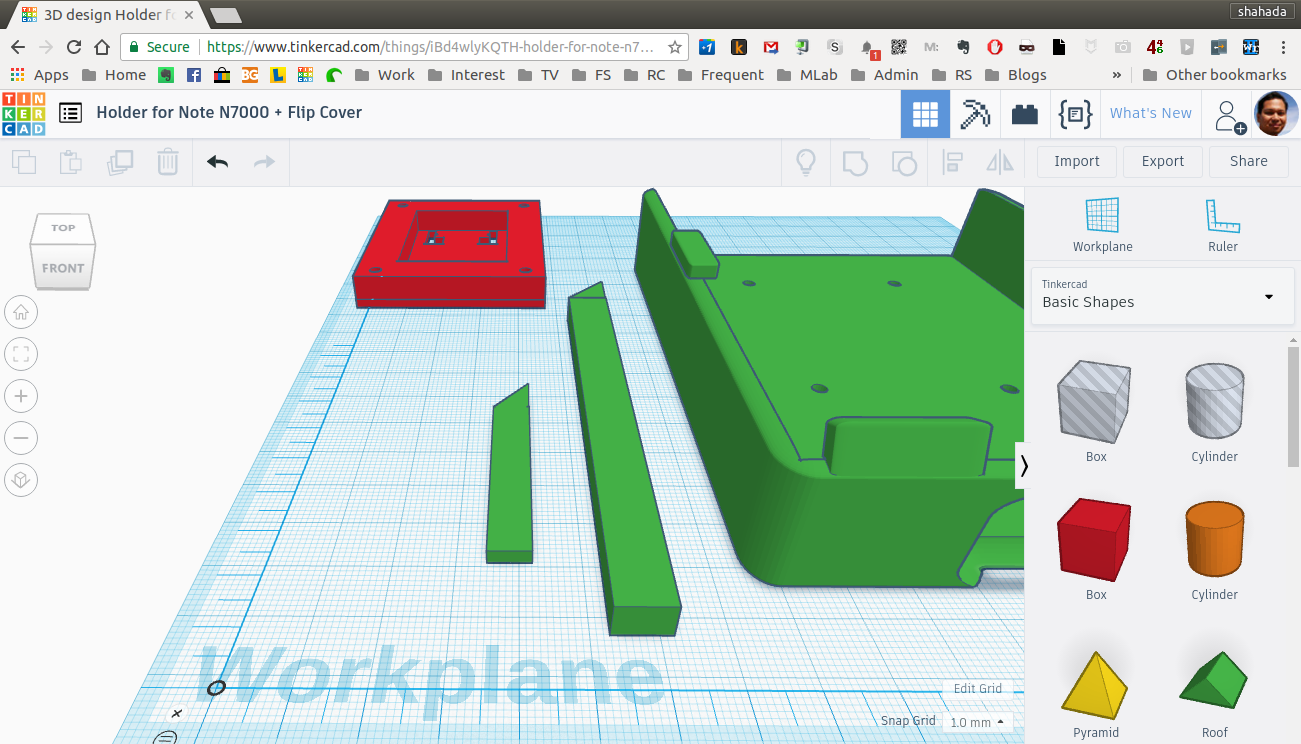Open the Work bookmarks folder
The image size is (1301, 744).
[385, 75]
